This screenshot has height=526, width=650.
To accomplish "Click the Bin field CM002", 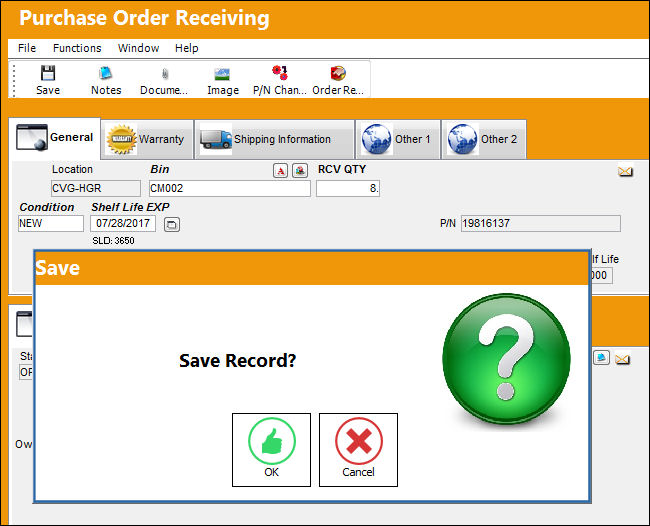I will (230, 188).
